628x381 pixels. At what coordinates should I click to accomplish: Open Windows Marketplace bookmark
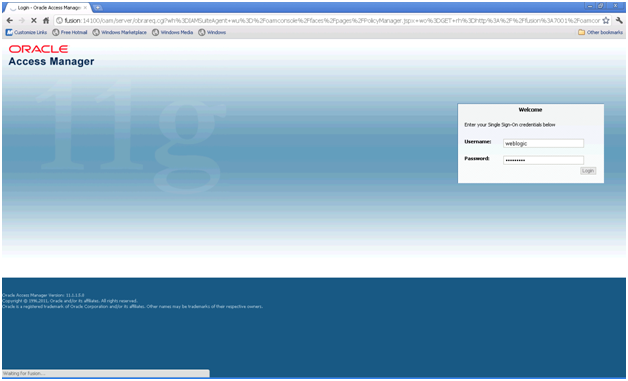pos(120,32)
